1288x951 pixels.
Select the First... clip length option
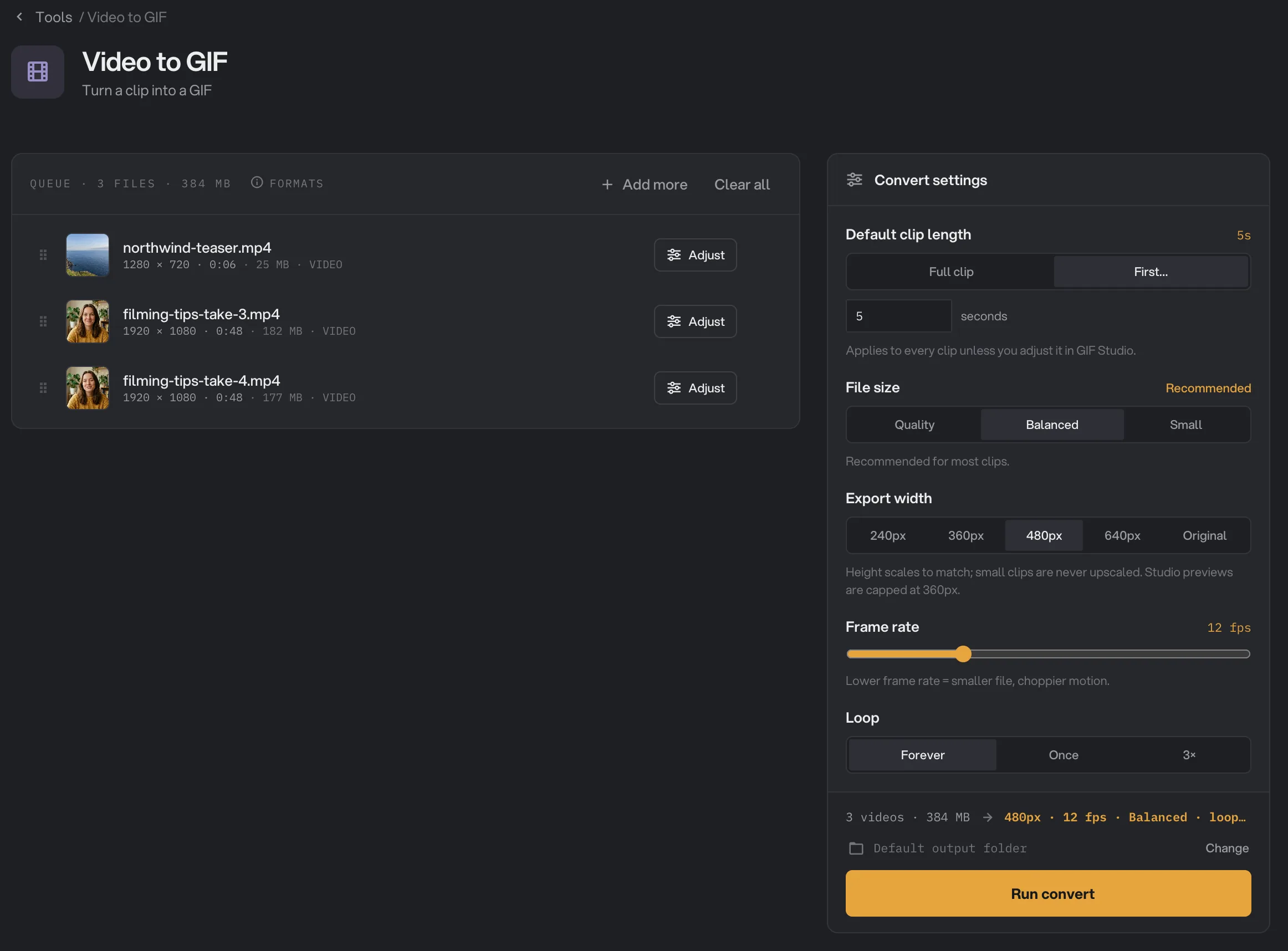[1151, 272]
